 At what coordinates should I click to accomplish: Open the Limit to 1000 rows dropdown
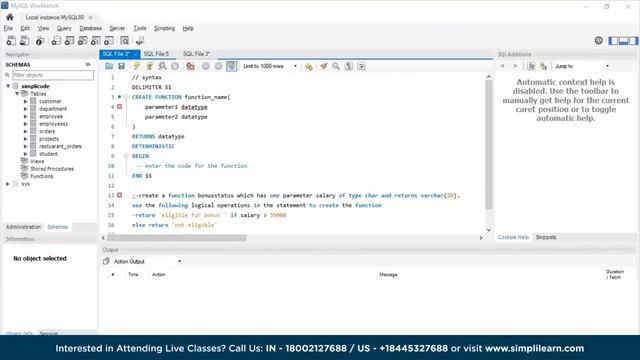pyautogui.click(x=269, y=66)
